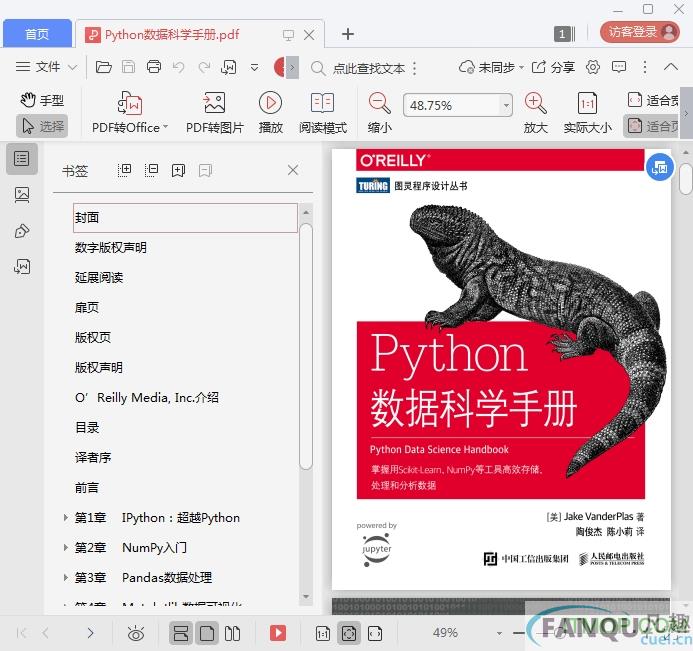Select the fit page icon in status bar
The height and width of the screenshot is (651, 693).
(349, 633)
